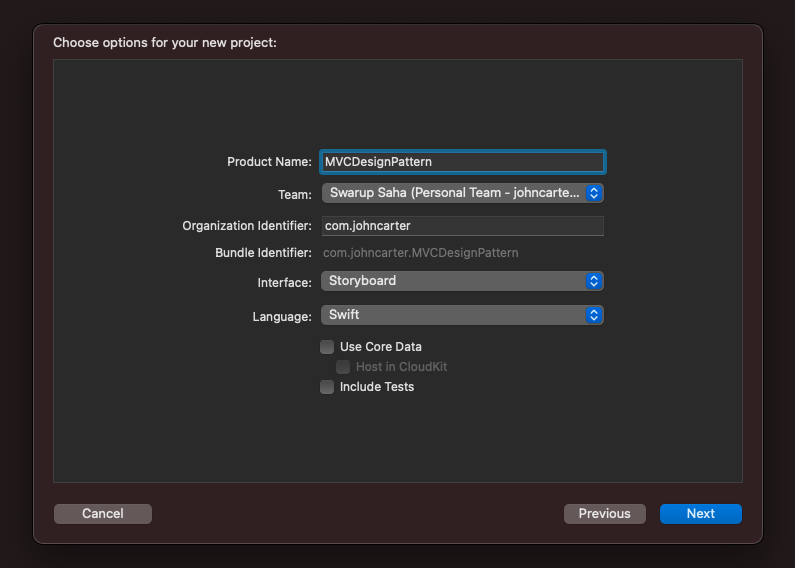
Task: Click the Team dropdown chevron arrows icon
Action: (594, 193)
